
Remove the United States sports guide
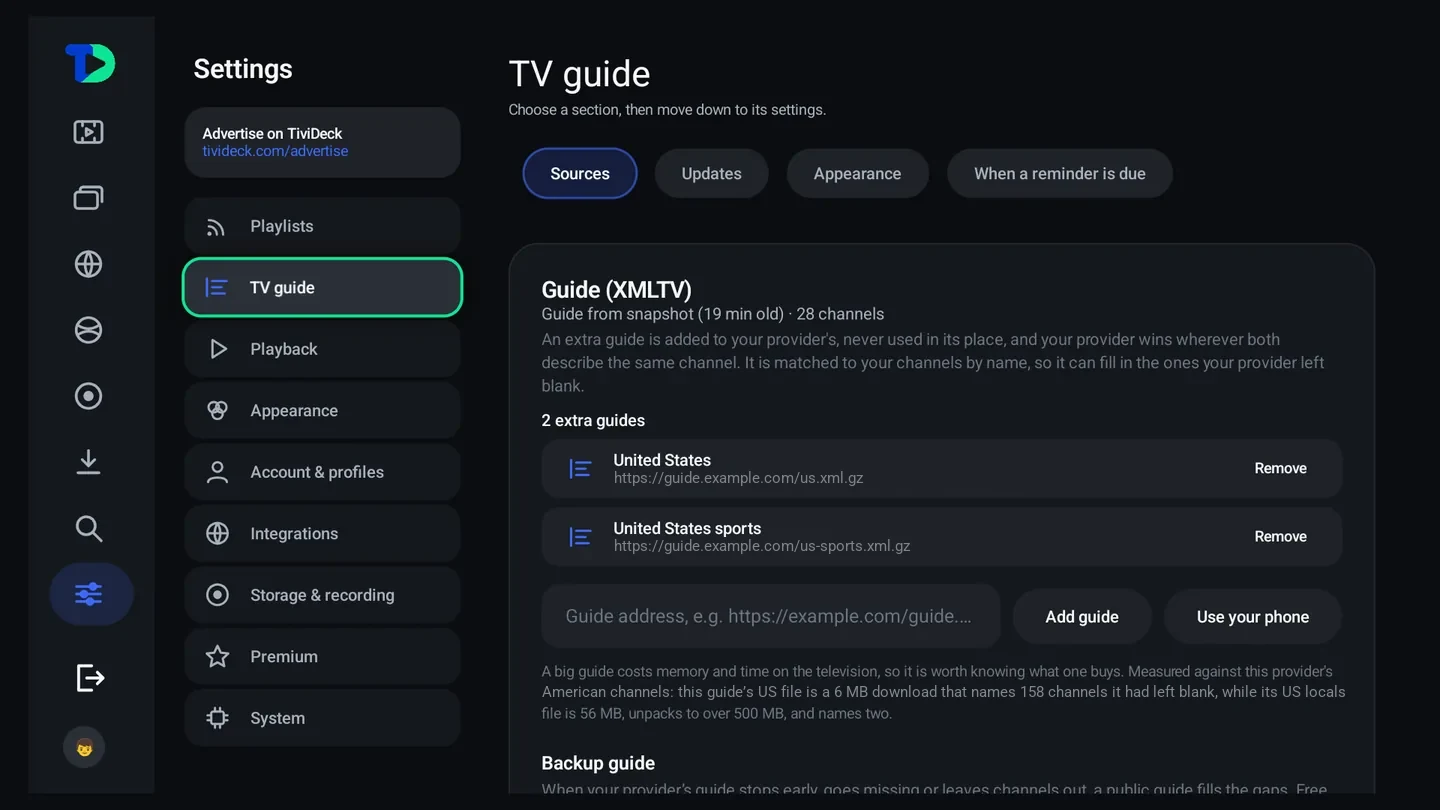coord(1281,537)
